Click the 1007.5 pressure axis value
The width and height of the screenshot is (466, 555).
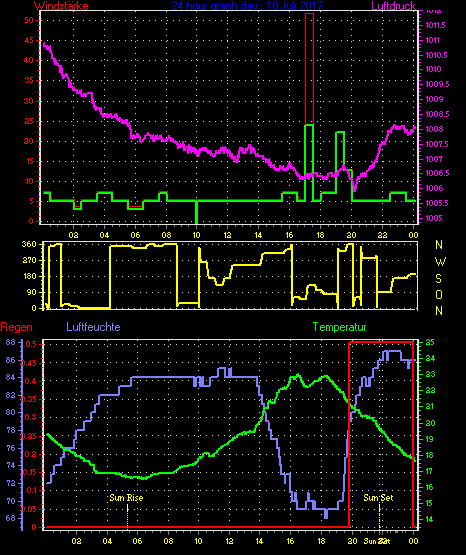tap(437, 144)
